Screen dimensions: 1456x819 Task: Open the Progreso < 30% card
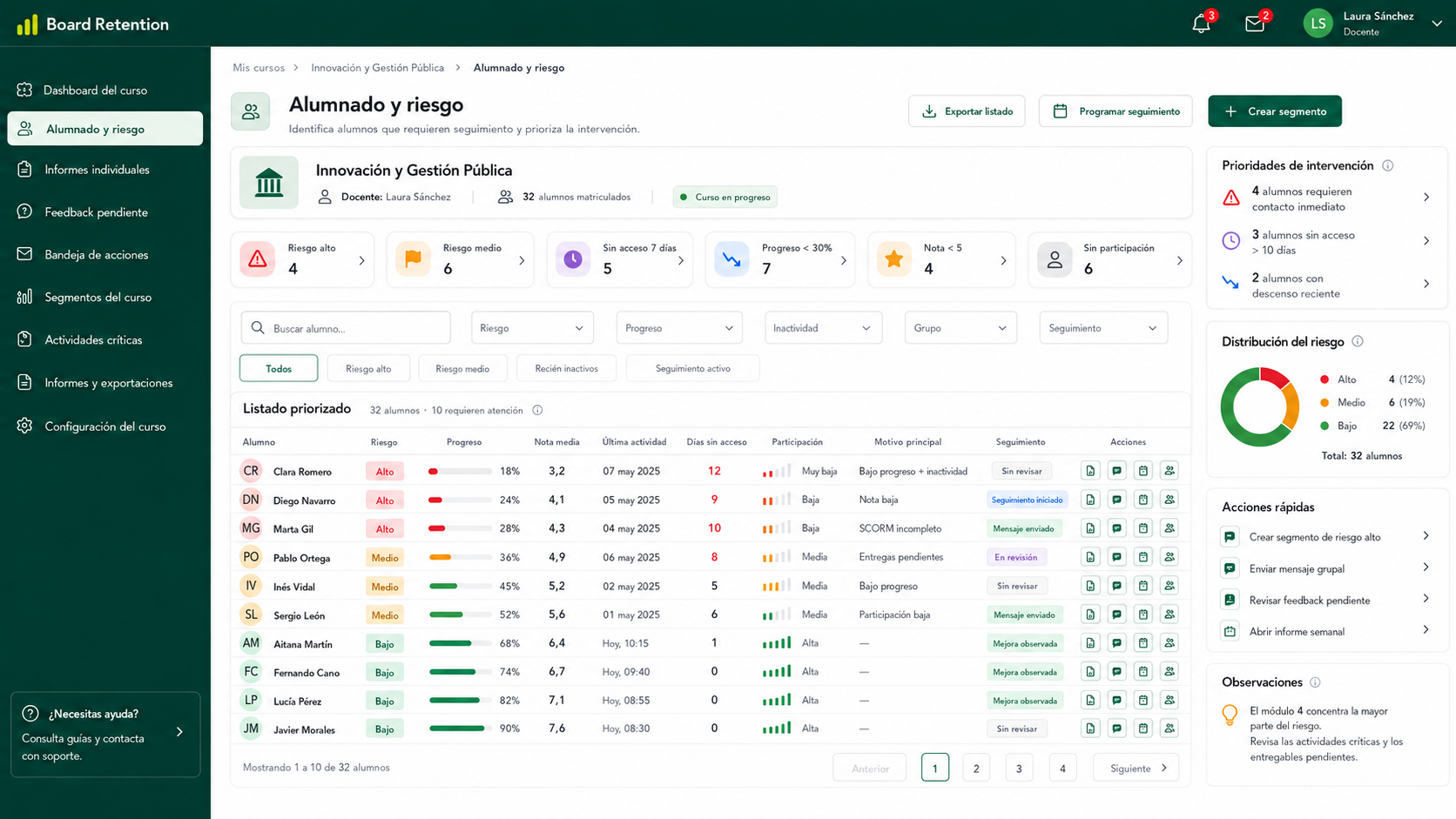pos(780,259)
